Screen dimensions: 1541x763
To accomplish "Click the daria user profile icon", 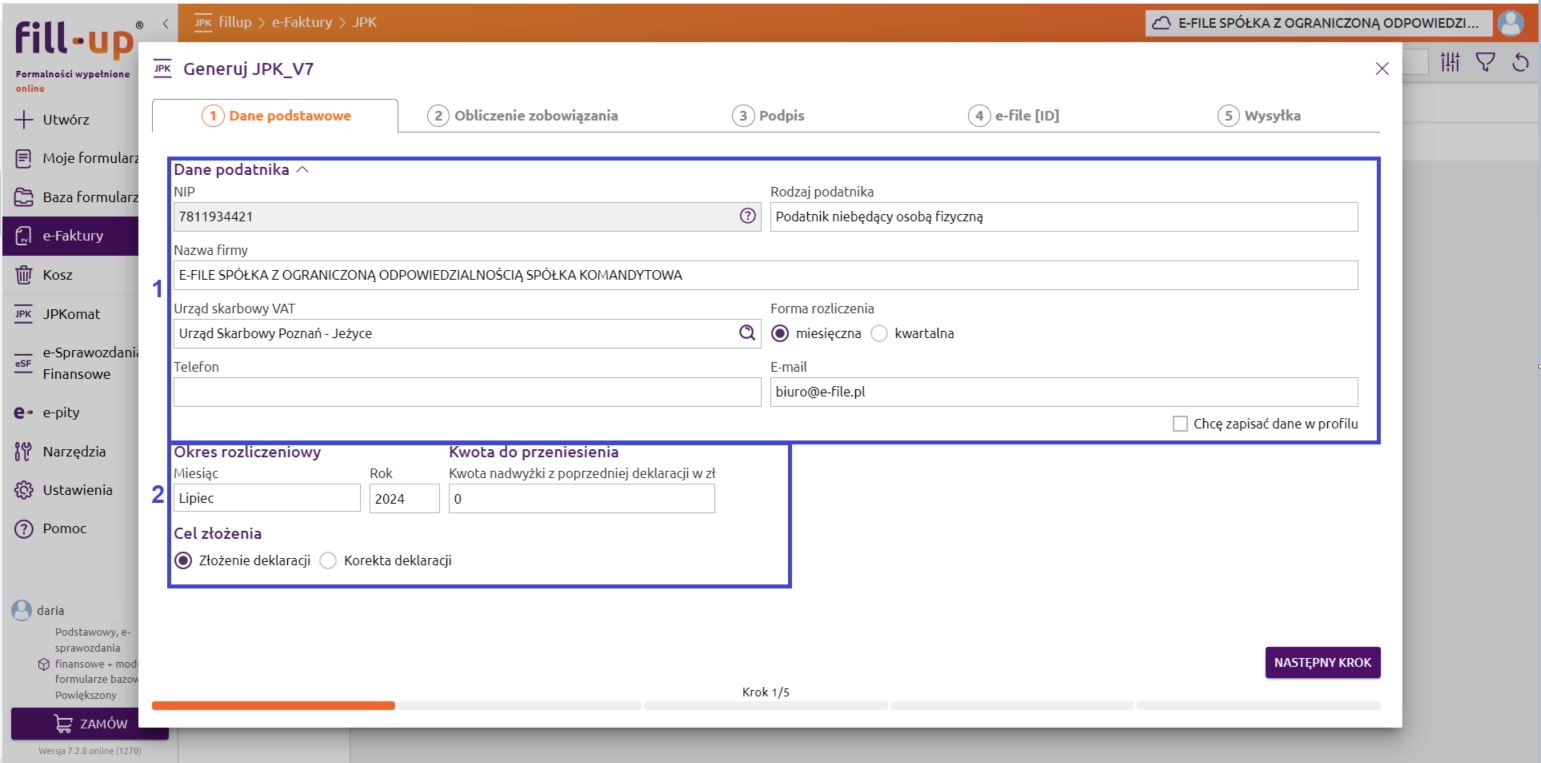I will tap(20, 608).
